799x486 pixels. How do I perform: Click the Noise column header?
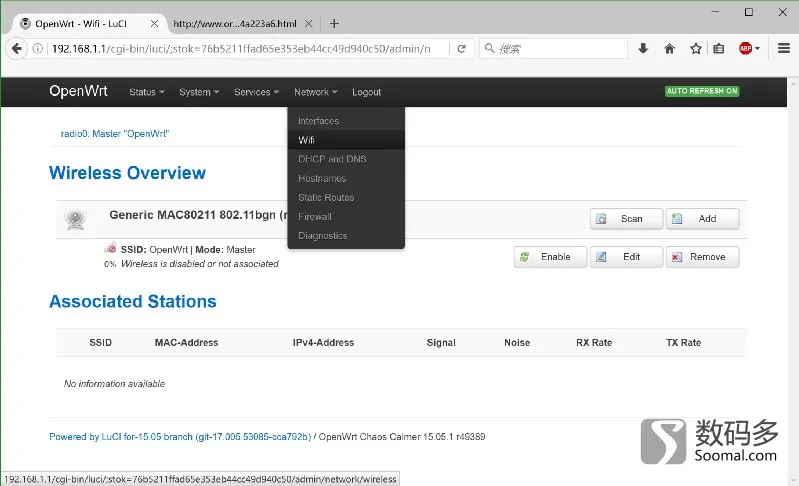[x=517, y=343]
